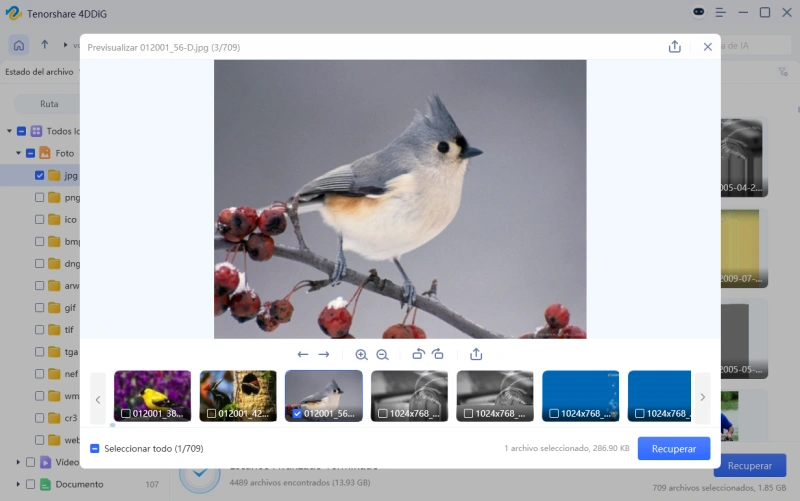The image size is (800, 501).
Task: Rotate the preview image left
Action: pos(418,354)
